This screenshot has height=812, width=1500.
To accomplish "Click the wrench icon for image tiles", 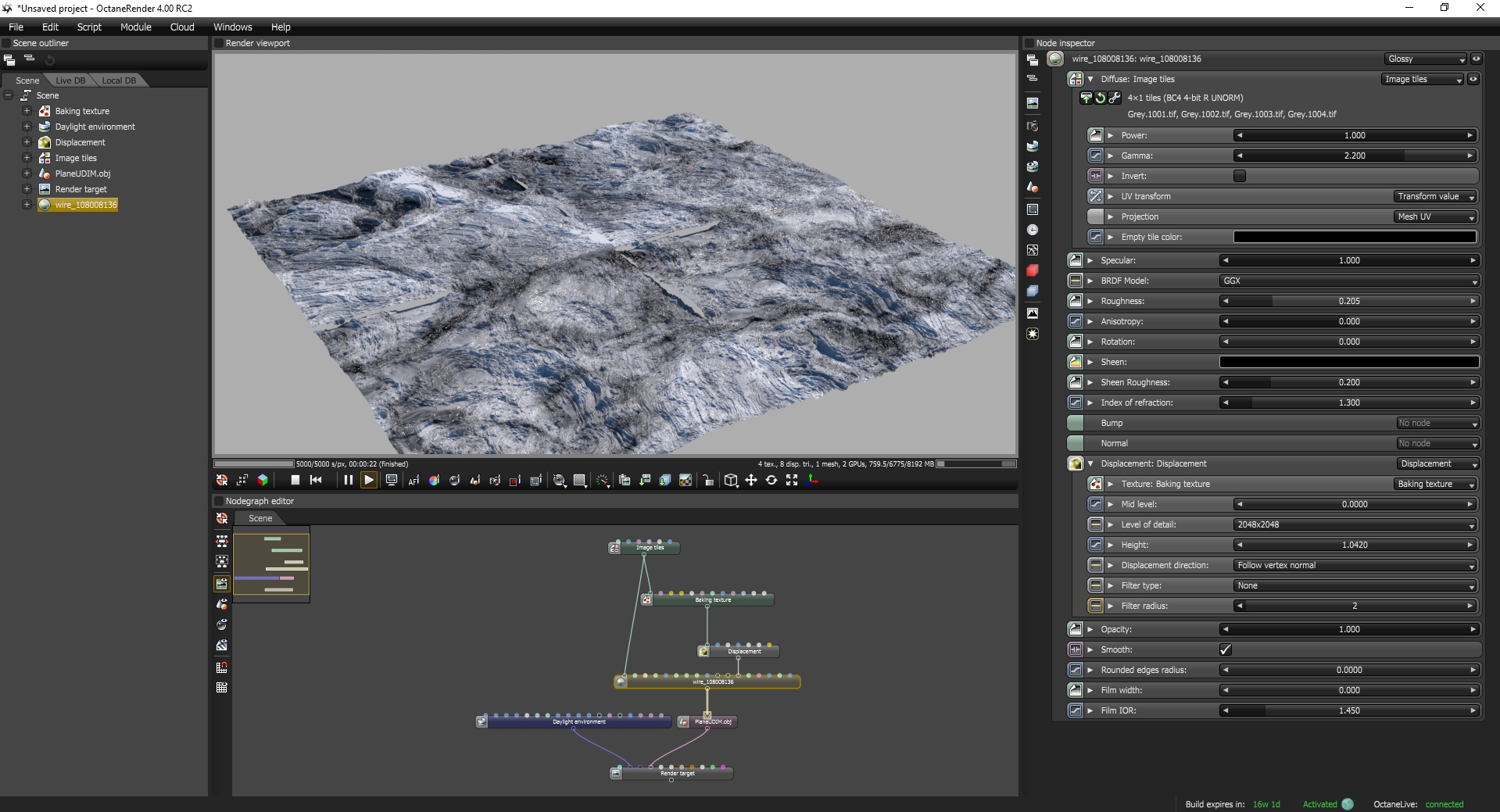I will (1115, 98).
